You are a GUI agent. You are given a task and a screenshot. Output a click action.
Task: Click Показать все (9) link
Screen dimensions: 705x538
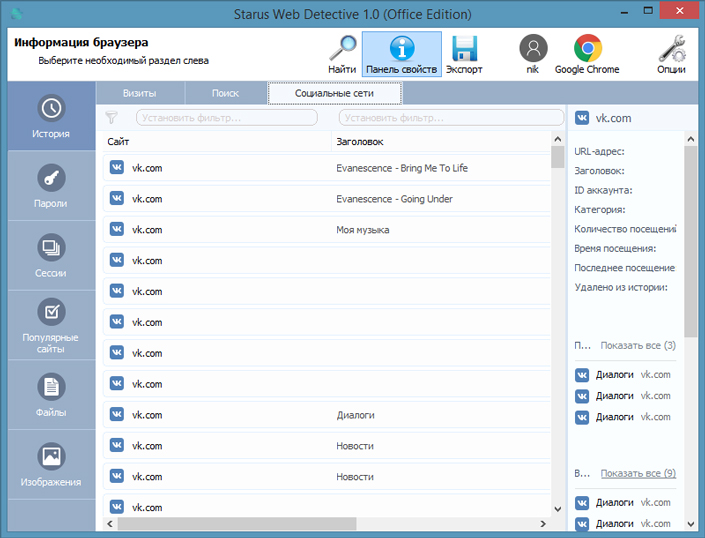638,473
